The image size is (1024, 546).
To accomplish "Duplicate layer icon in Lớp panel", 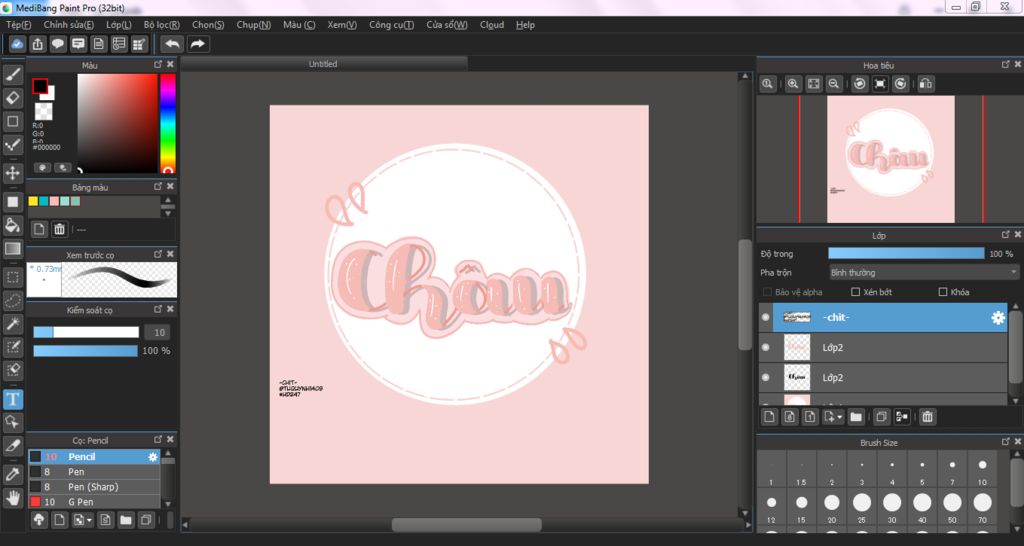I will point(881,417).
